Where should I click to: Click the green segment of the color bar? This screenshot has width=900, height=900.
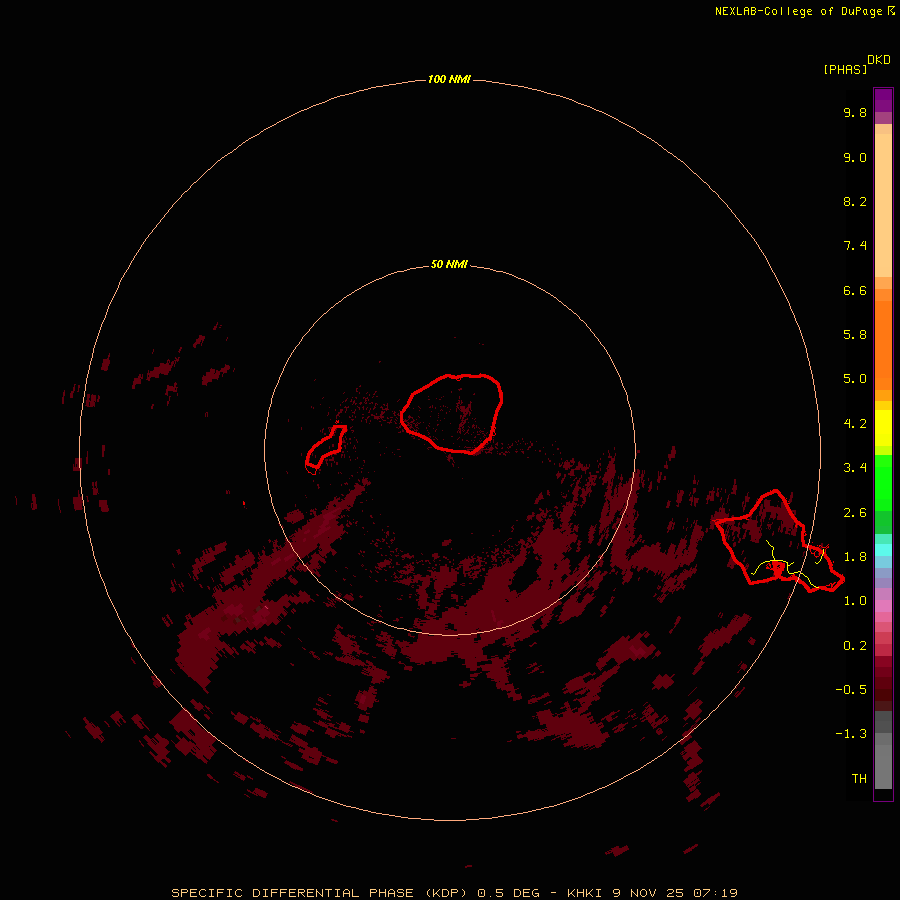pyautogui.click(x=883, y=482)
